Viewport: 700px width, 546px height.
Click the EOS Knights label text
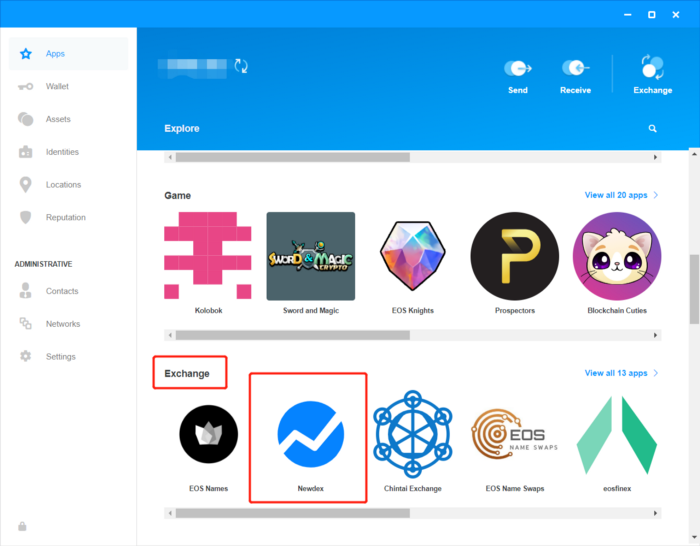point(412,310)
